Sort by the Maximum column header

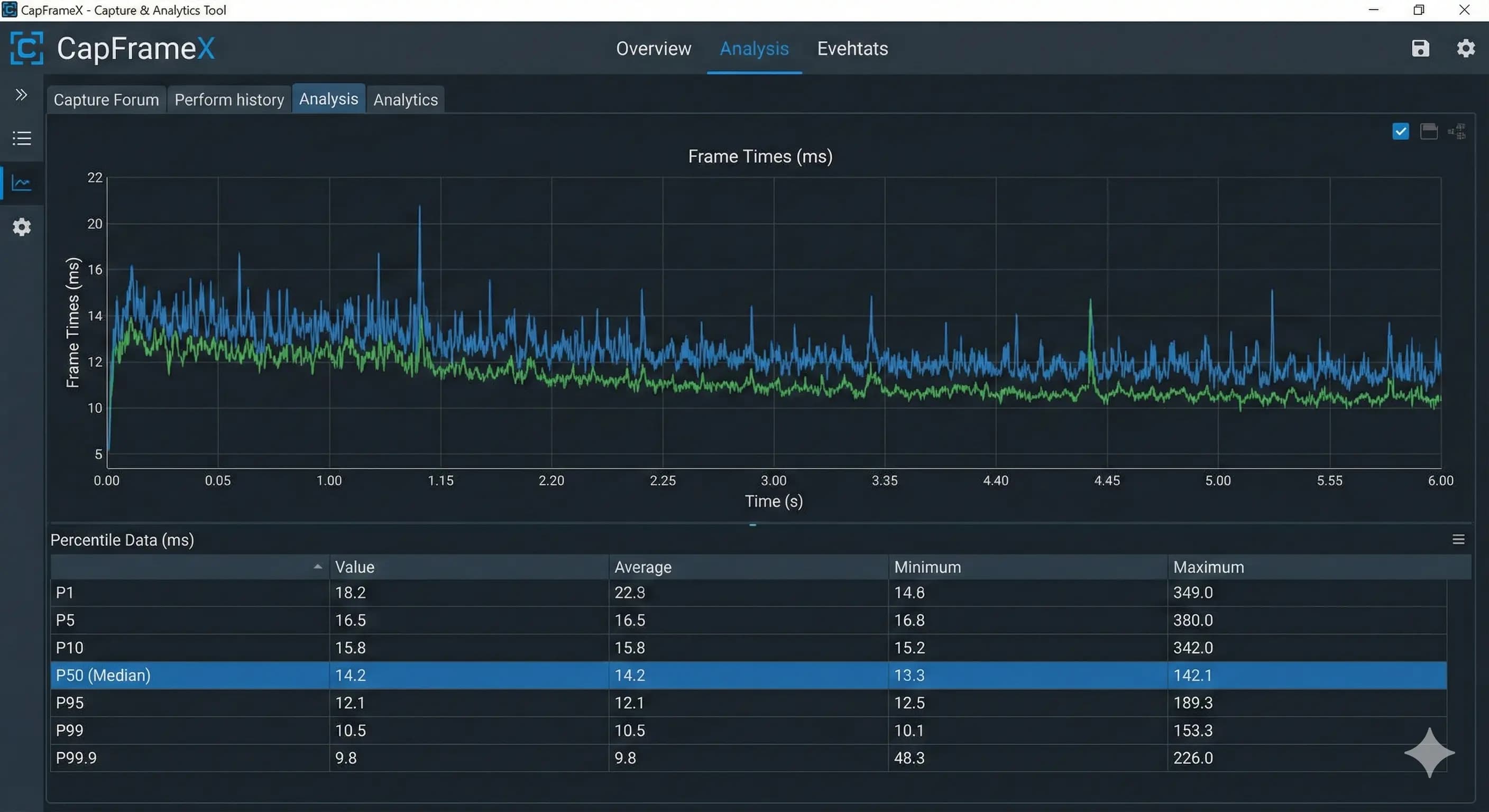pos(1208,567)
